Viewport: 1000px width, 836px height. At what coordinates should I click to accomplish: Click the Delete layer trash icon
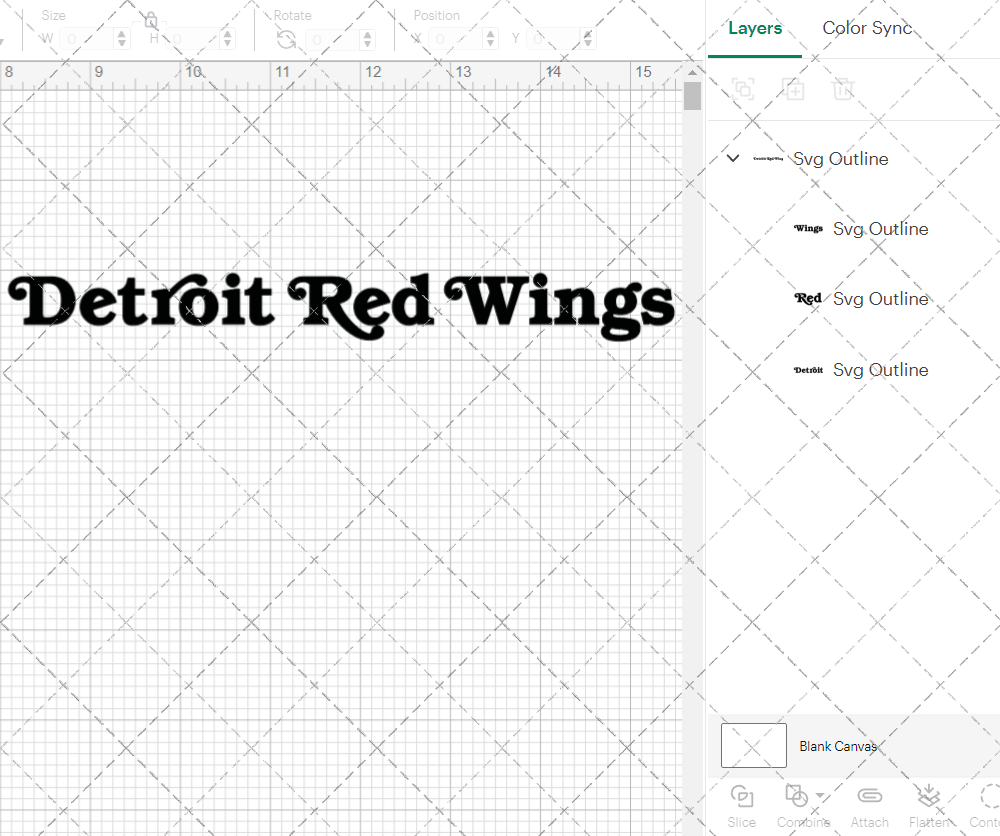[842, 89]
